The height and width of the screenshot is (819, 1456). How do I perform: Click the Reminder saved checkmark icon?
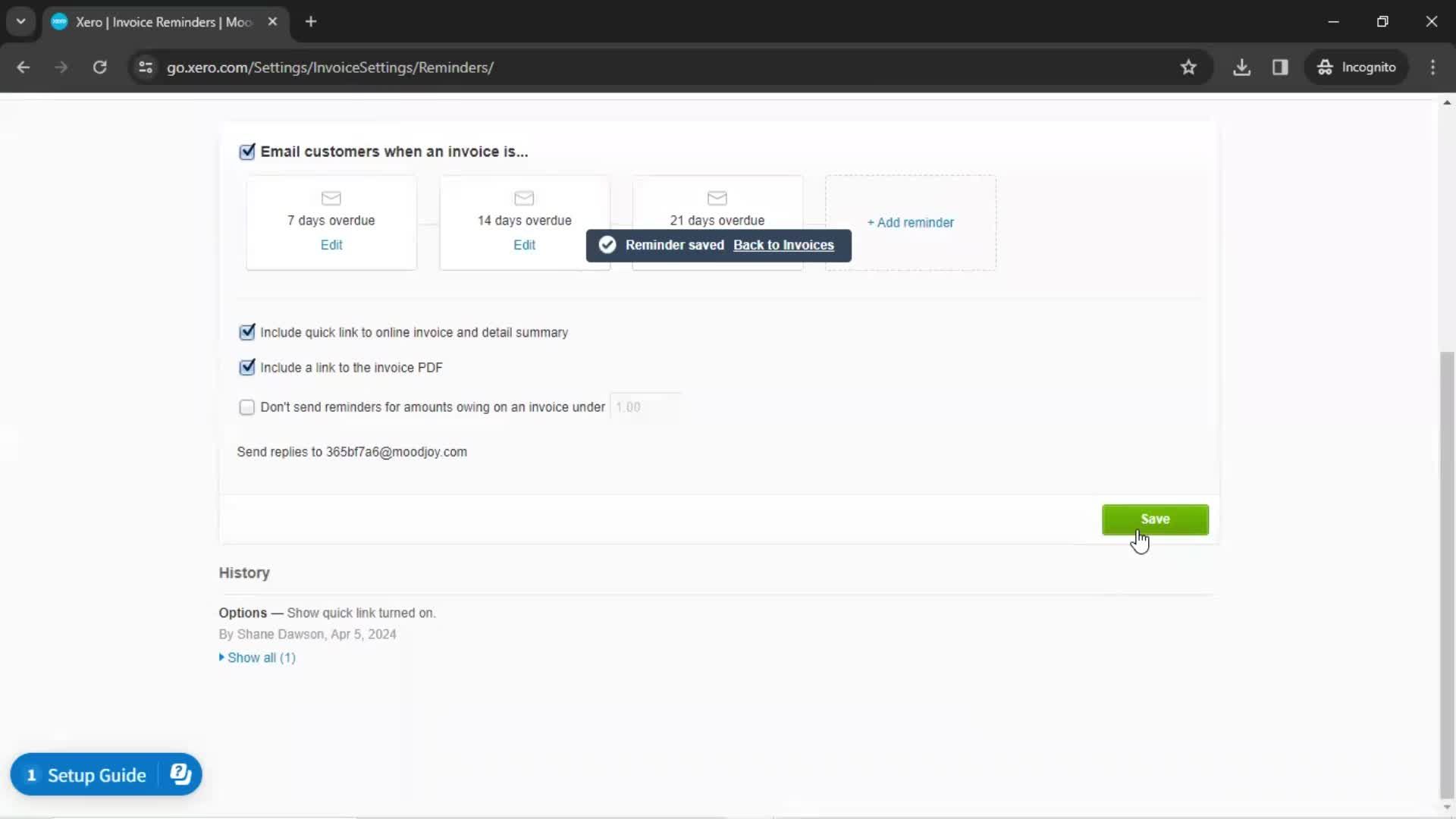click(607, 245)
